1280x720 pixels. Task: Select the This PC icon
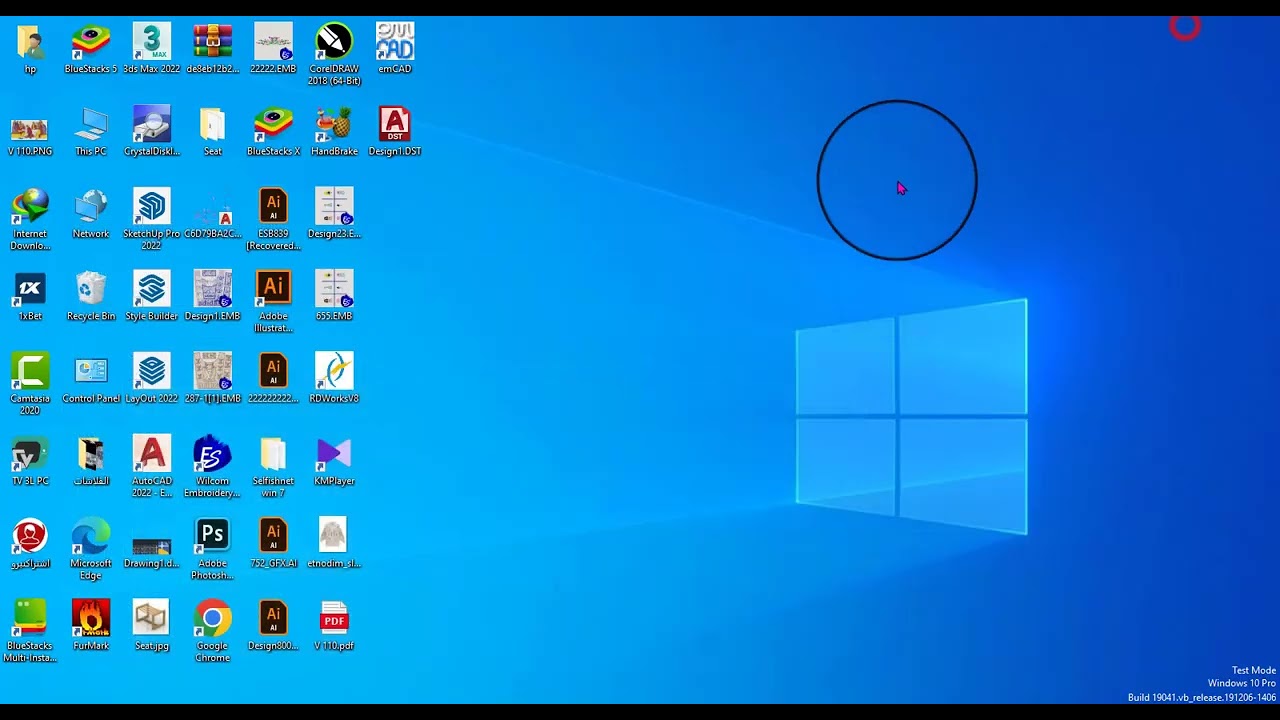[91, 124]
